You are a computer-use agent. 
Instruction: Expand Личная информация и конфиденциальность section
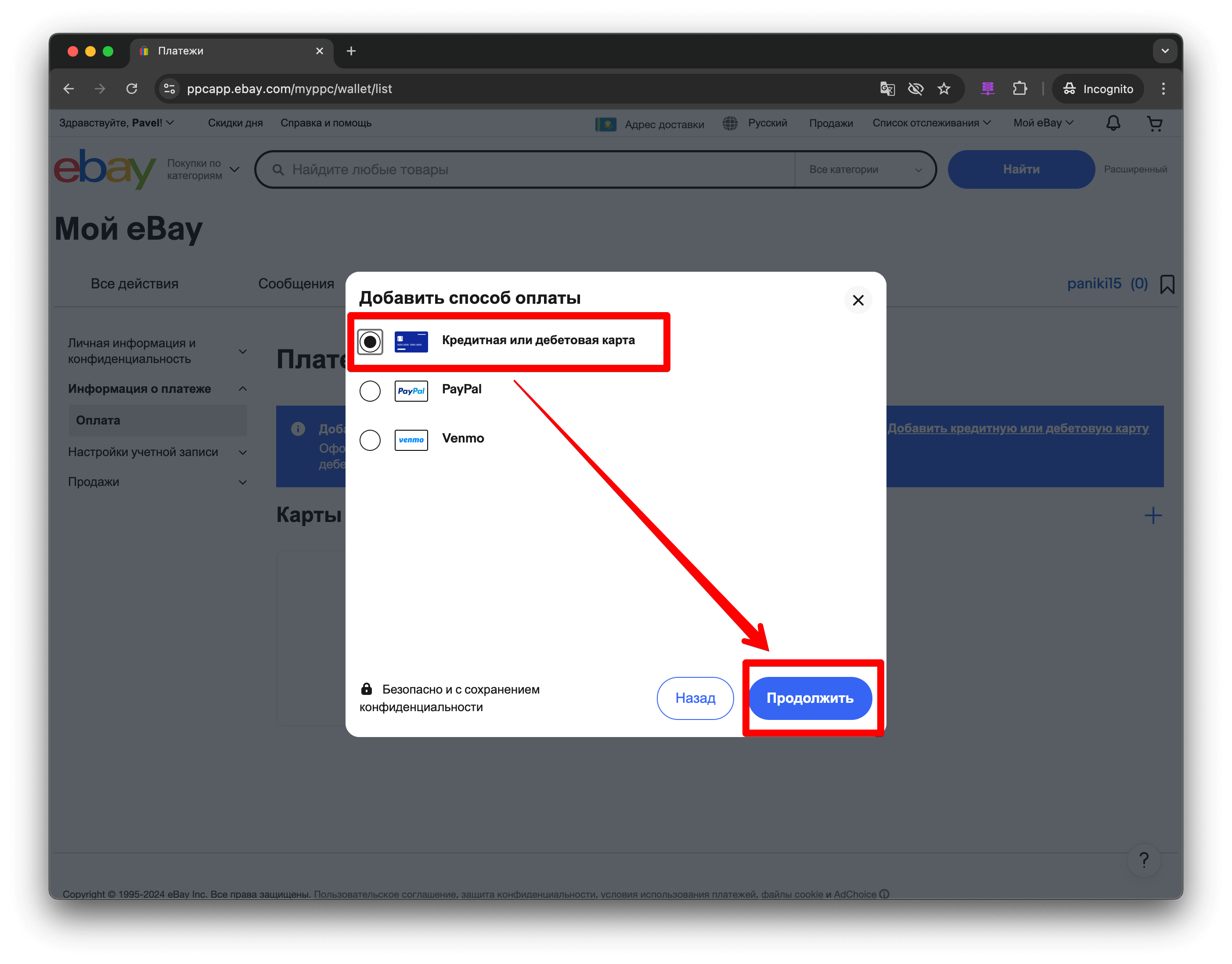(x=157, y=351)
